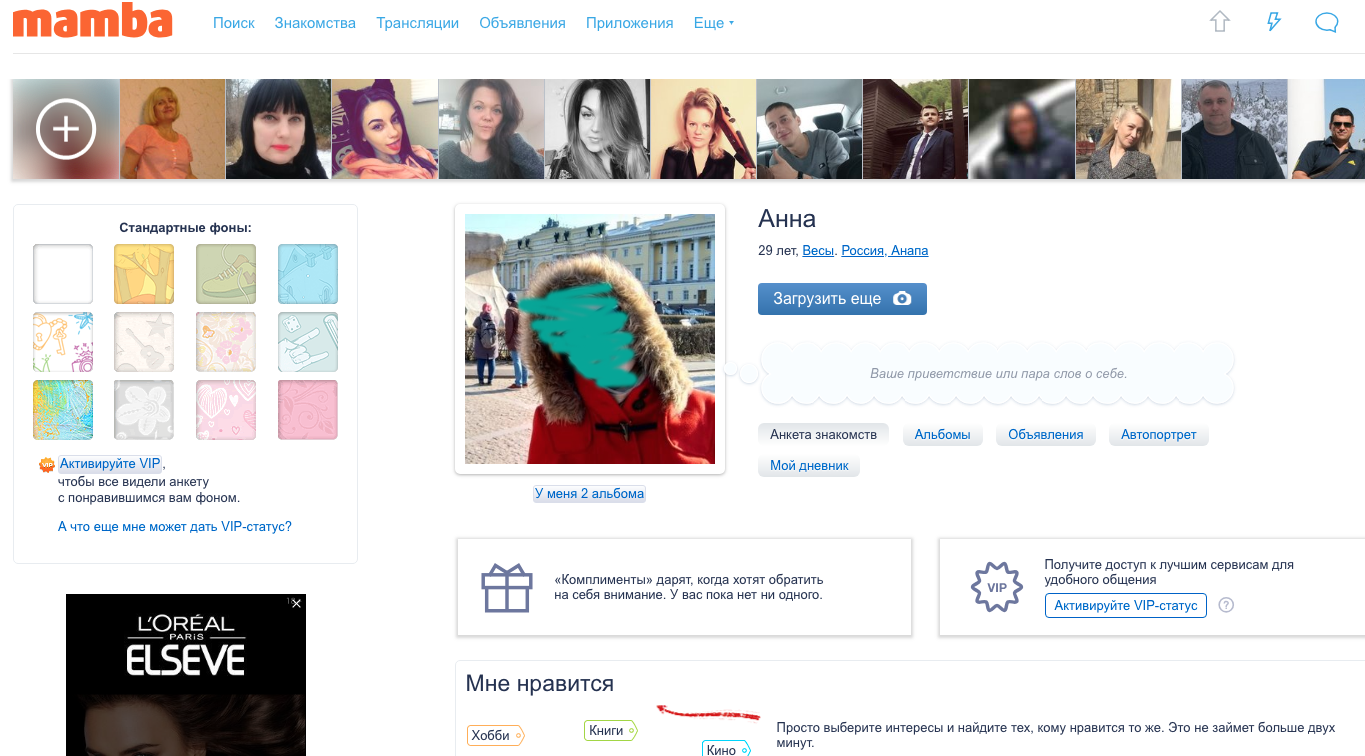Click the lightning bolt icon in header
1365x756 pixels.
(1273, 22)
